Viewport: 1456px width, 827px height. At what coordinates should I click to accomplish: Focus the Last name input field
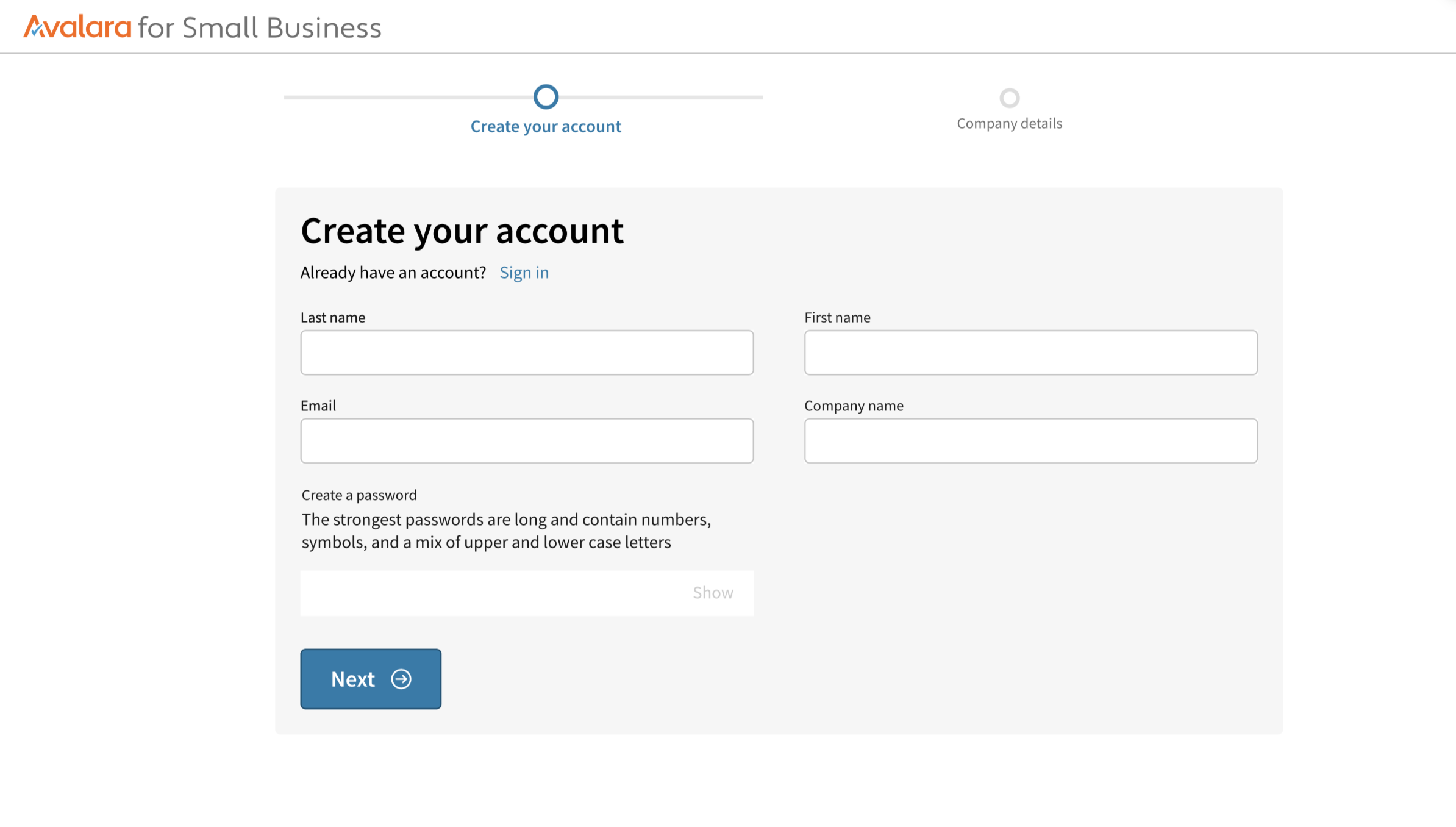pos(527,353)
